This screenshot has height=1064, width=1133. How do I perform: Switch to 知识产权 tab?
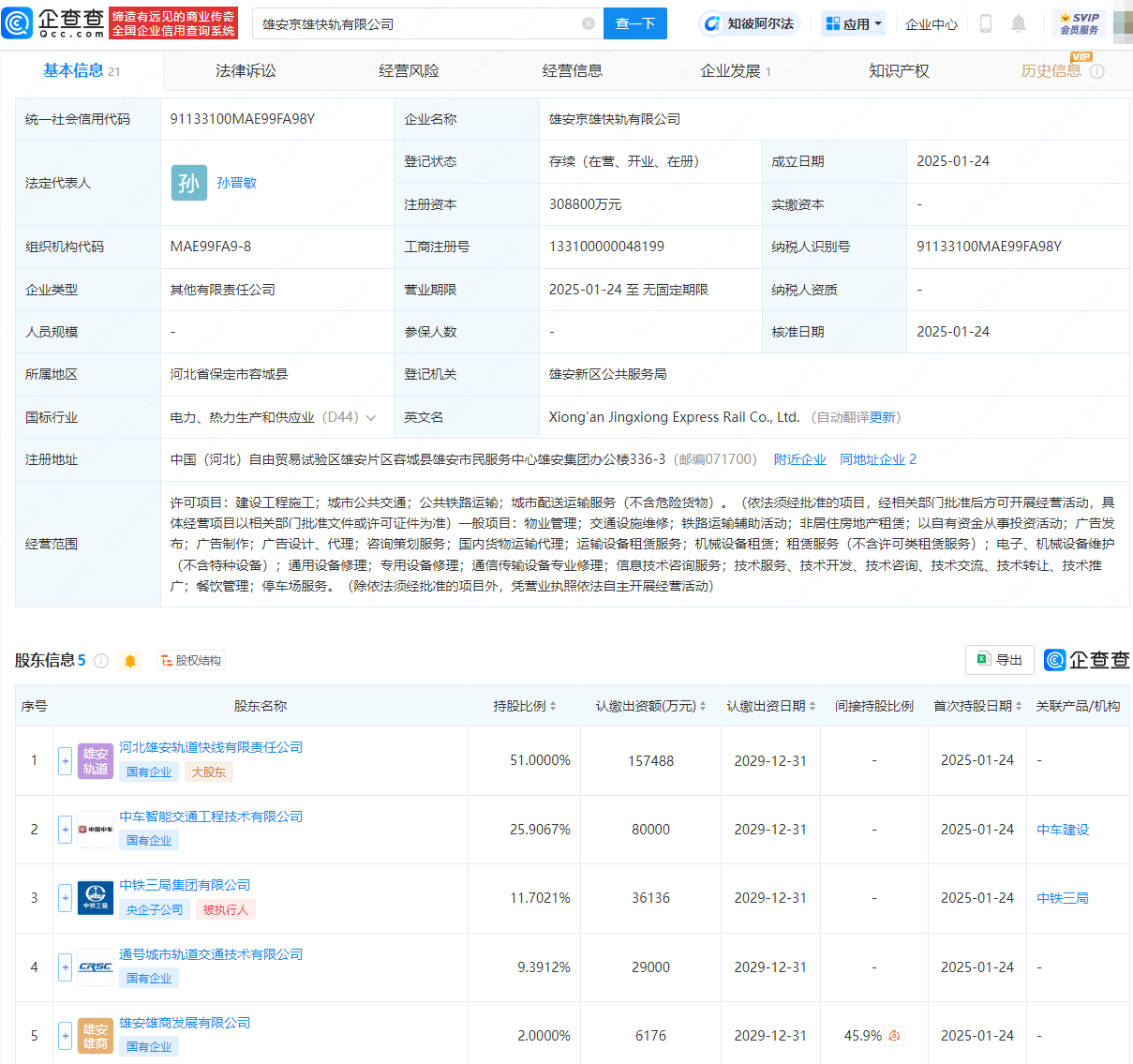click(x=899, y=71)
